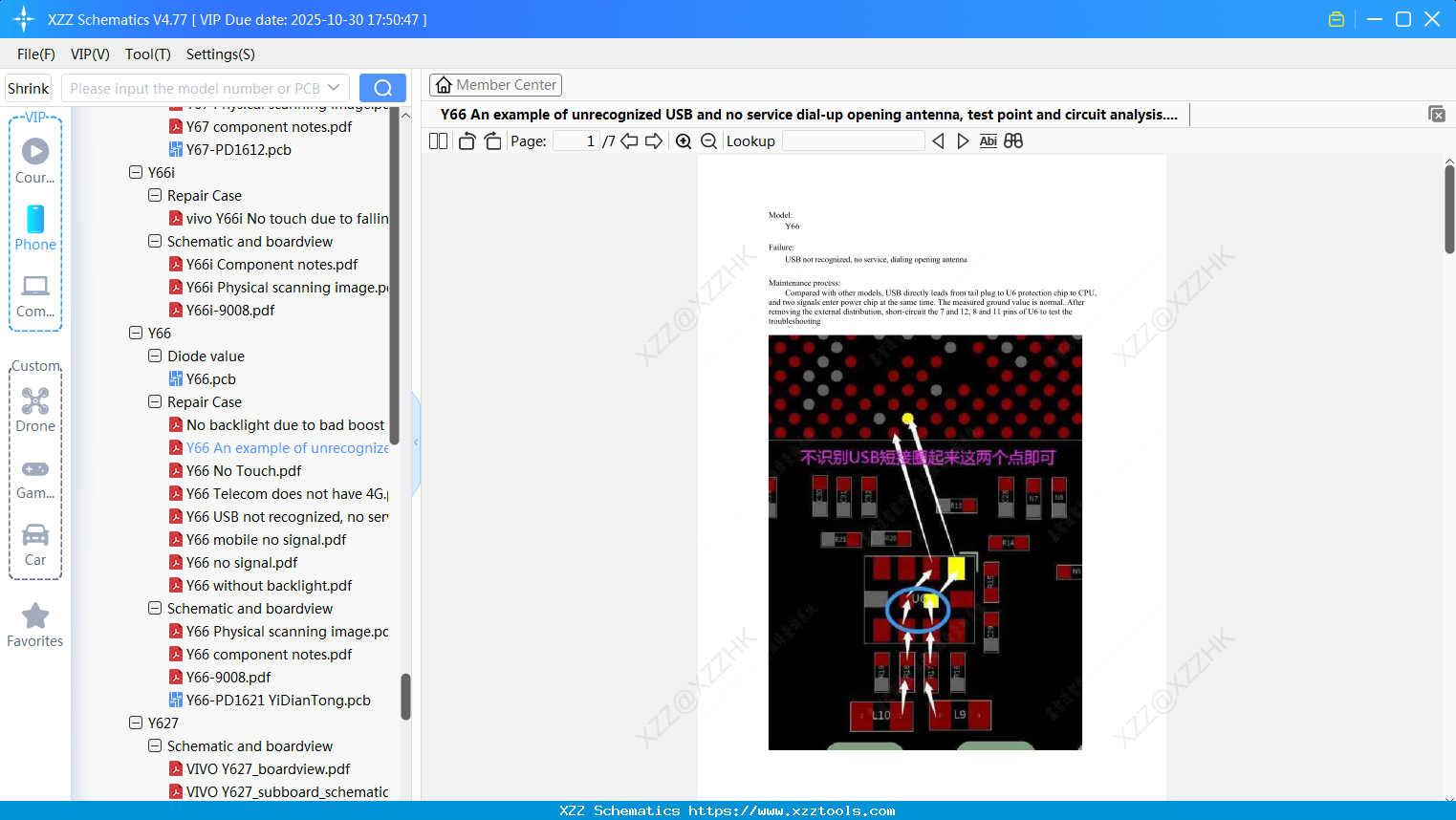The width and height of the screenshot is (1456, 820).
Task: Collapse the Y66i tree node
Action: coord(136,173)
